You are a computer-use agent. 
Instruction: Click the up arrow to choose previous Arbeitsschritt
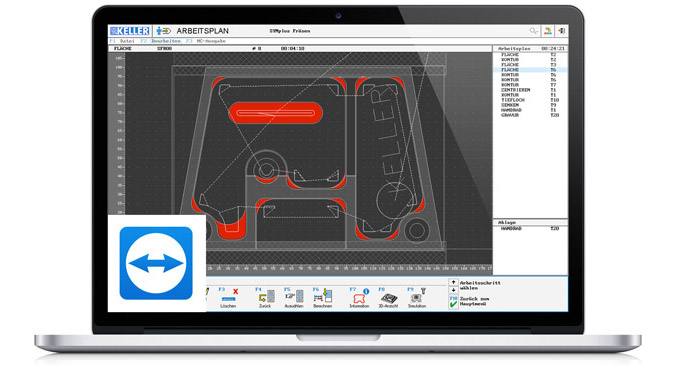point(454,282)
